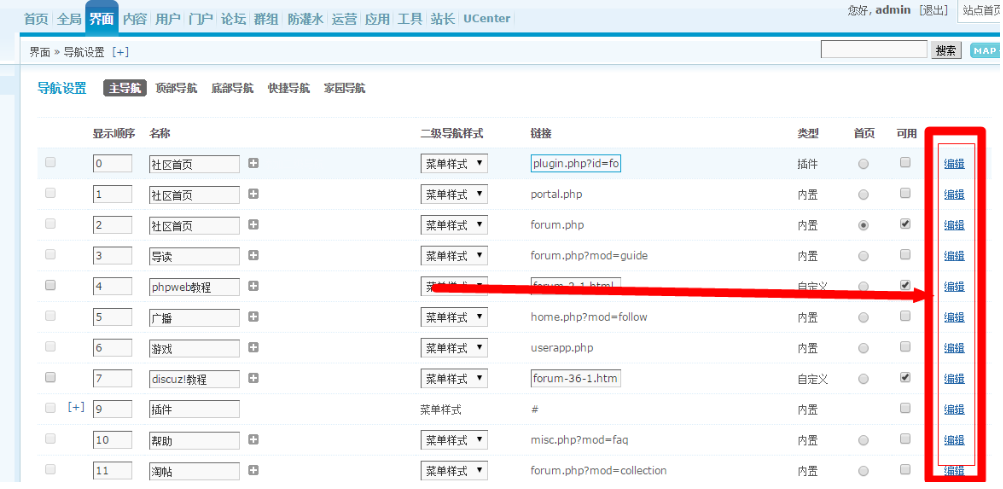The width and height of the screenshot is (1003, 489).
Task: Select 首页 radio for forum.php row
Action: tap(864, 225)
